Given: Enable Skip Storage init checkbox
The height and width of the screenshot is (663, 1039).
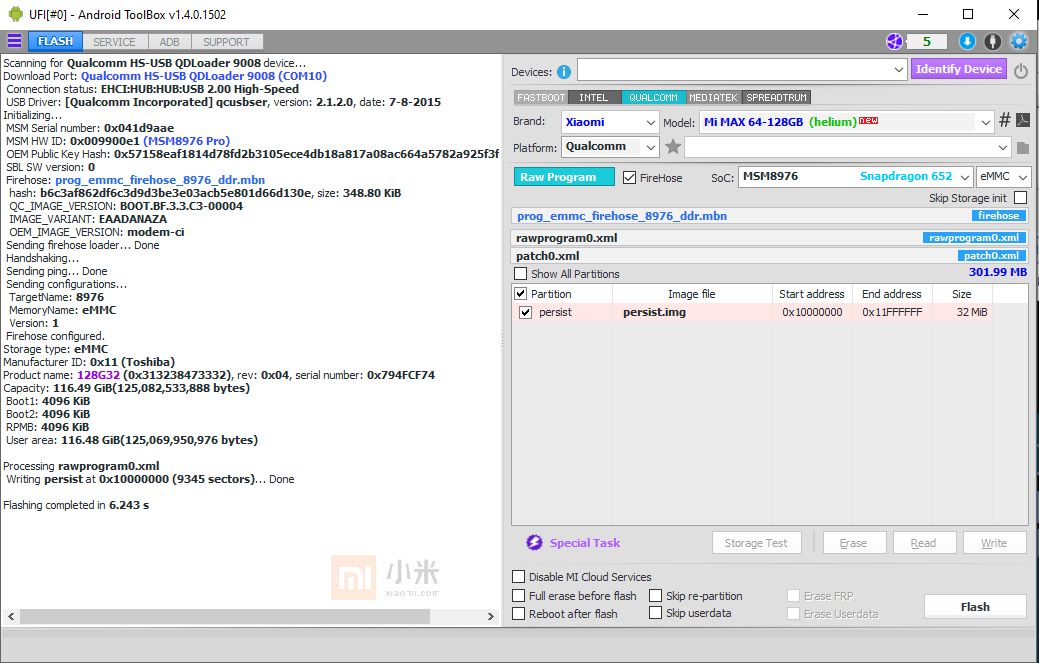Looking at the screenshot, I should pyautogui.click(x=1020, y=197).
